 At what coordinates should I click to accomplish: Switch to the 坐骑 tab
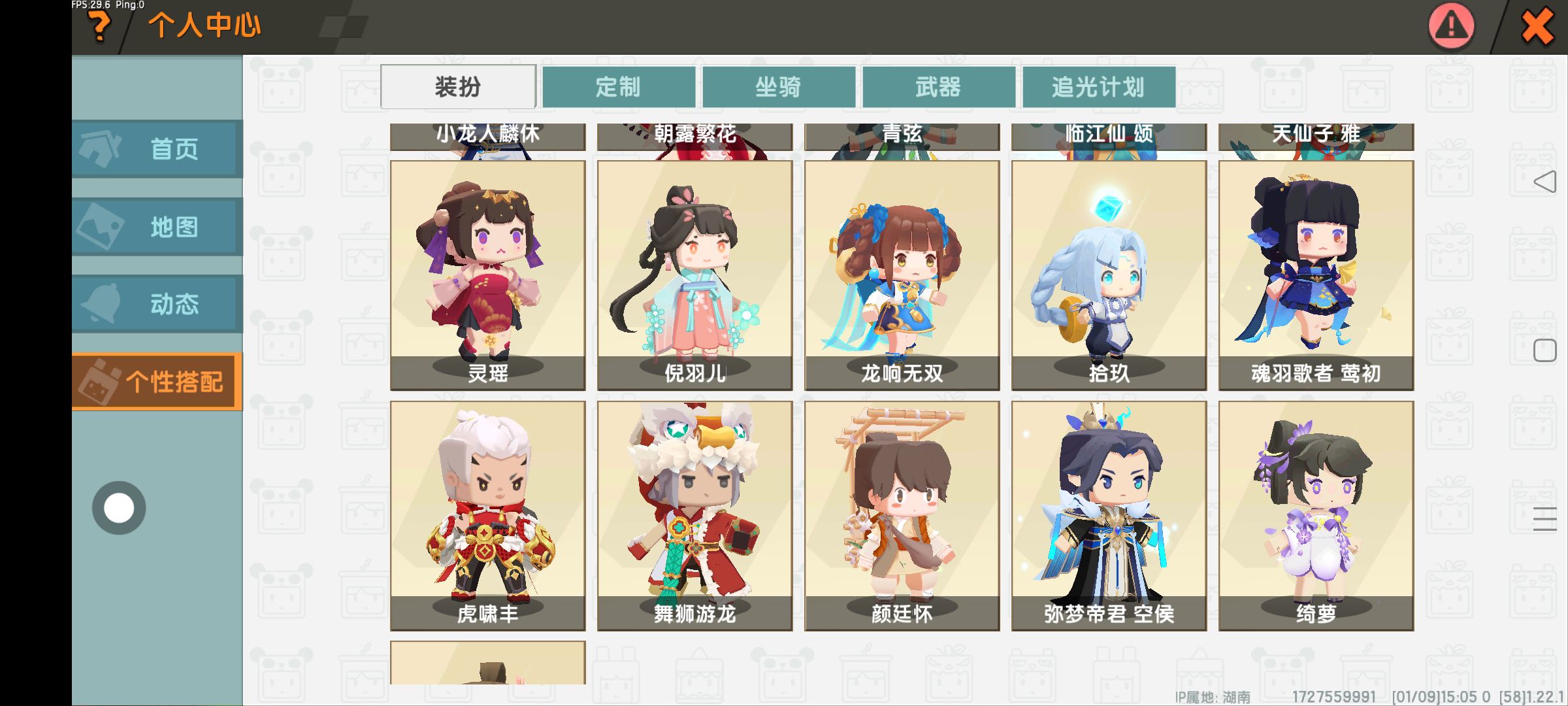point(778,86)
